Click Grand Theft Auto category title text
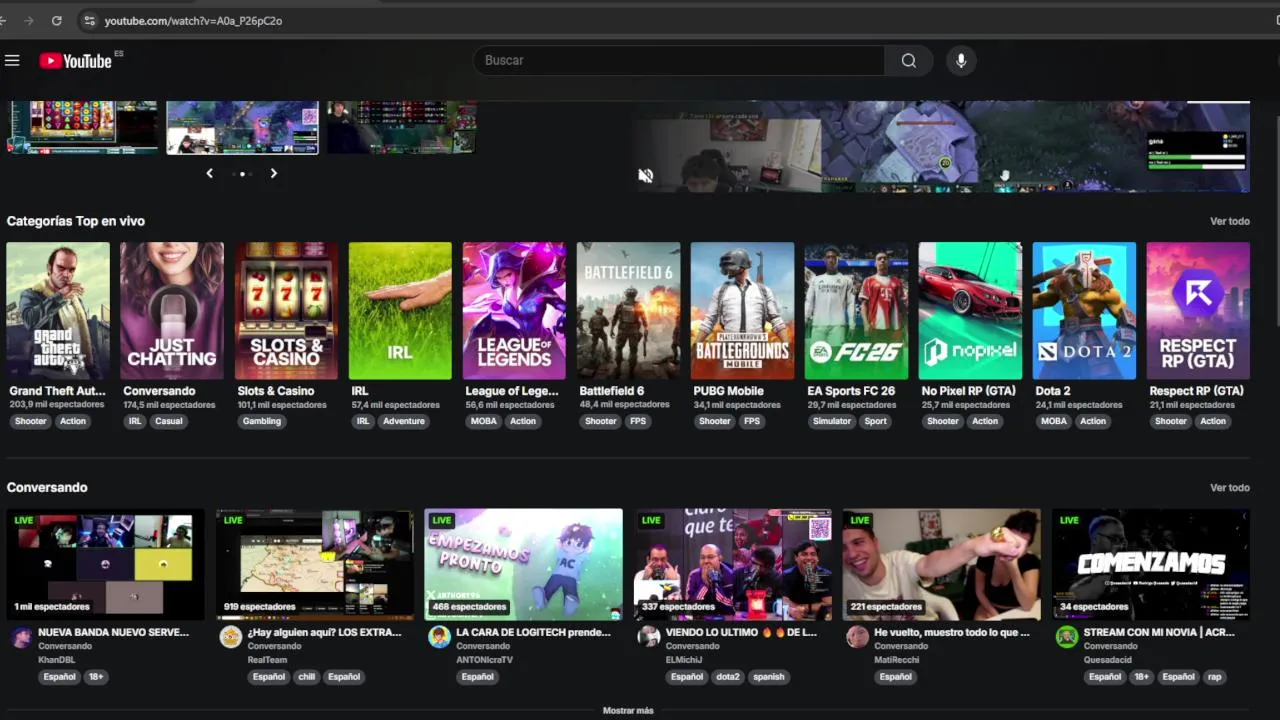 coord(57,391)
